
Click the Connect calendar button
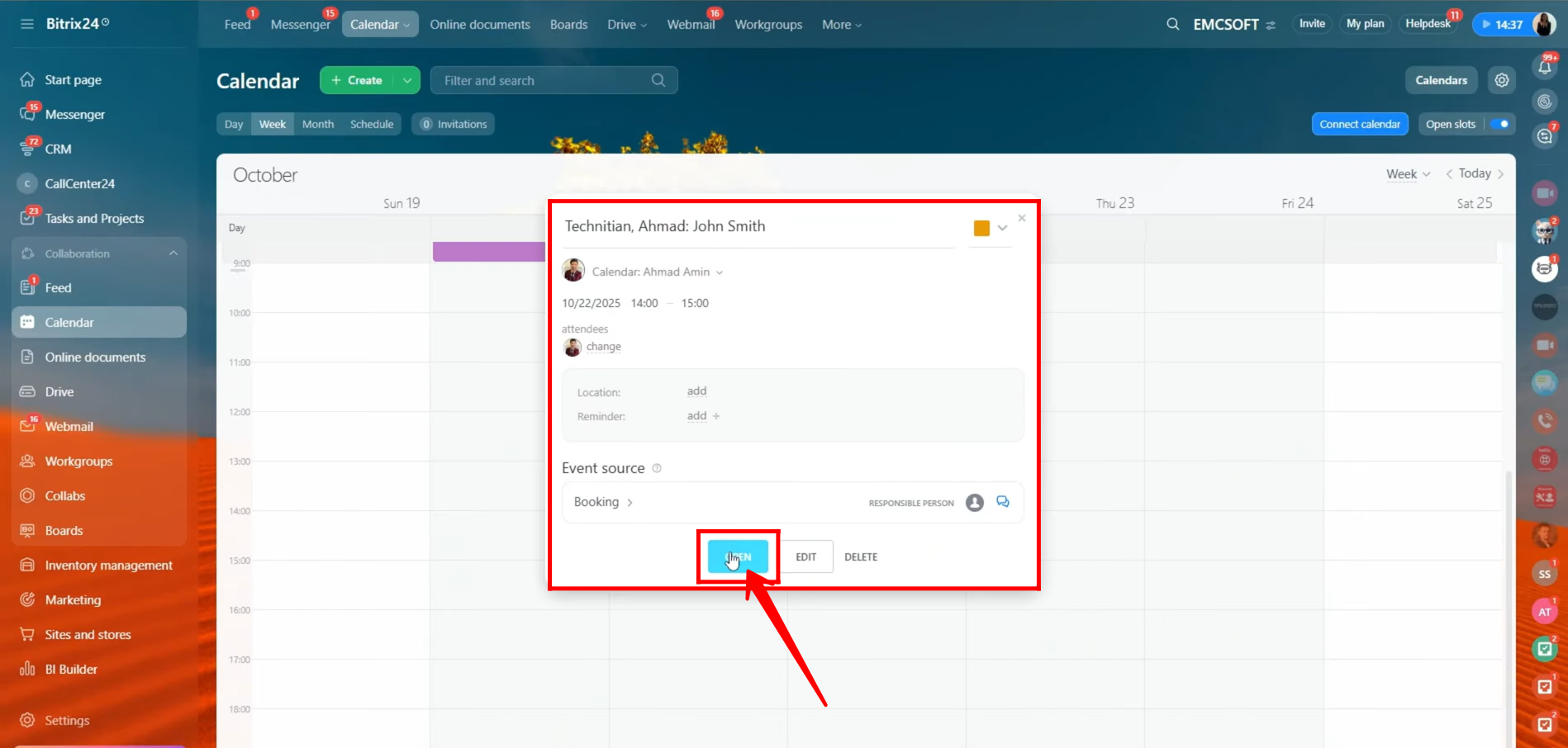[x=1359, y=124]
